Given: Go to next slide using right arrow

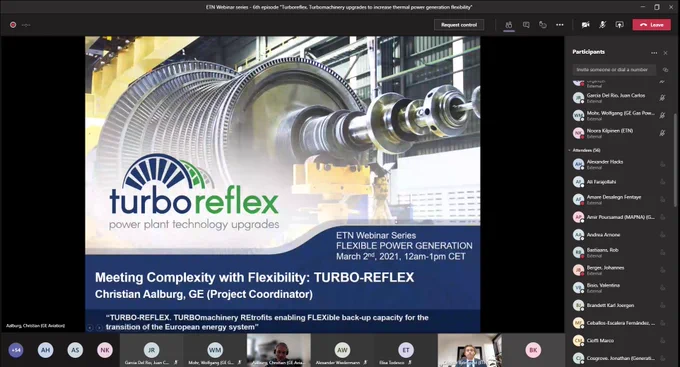Looking at the screenshot, I should tap(99, 328).
